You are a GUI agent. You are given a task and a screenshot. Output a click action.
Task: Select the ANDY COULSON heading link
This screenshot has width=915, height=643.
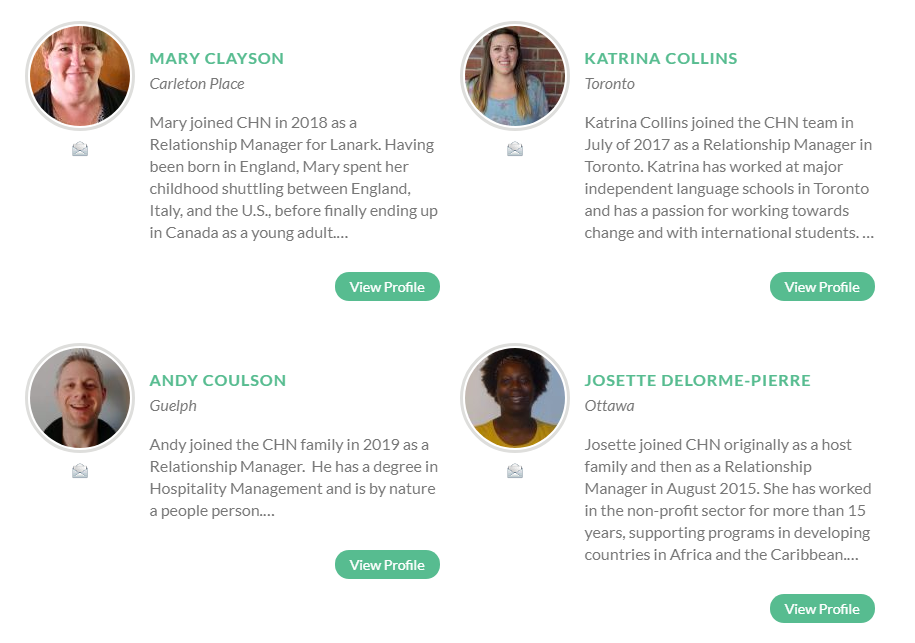[218, 380]
